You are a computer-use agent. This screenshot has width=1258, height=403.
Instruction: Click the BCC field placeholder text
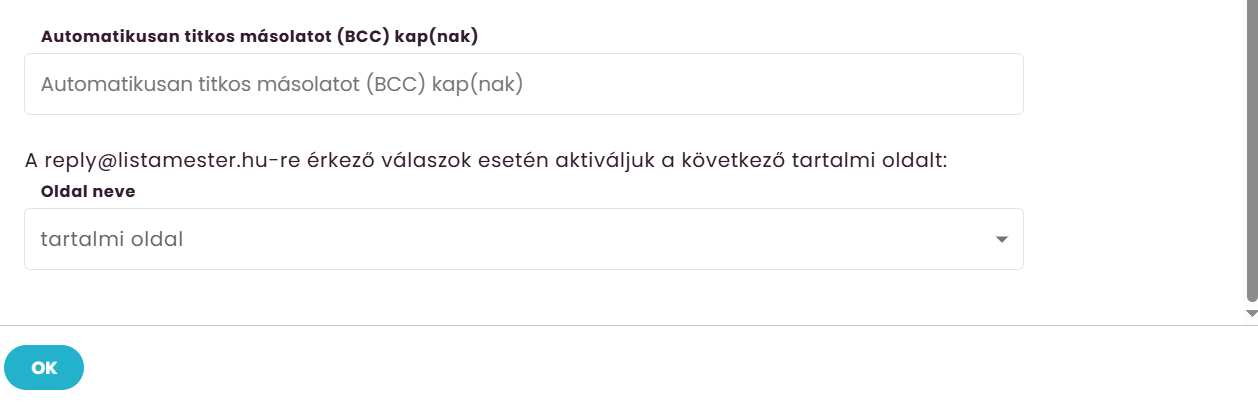282,85
